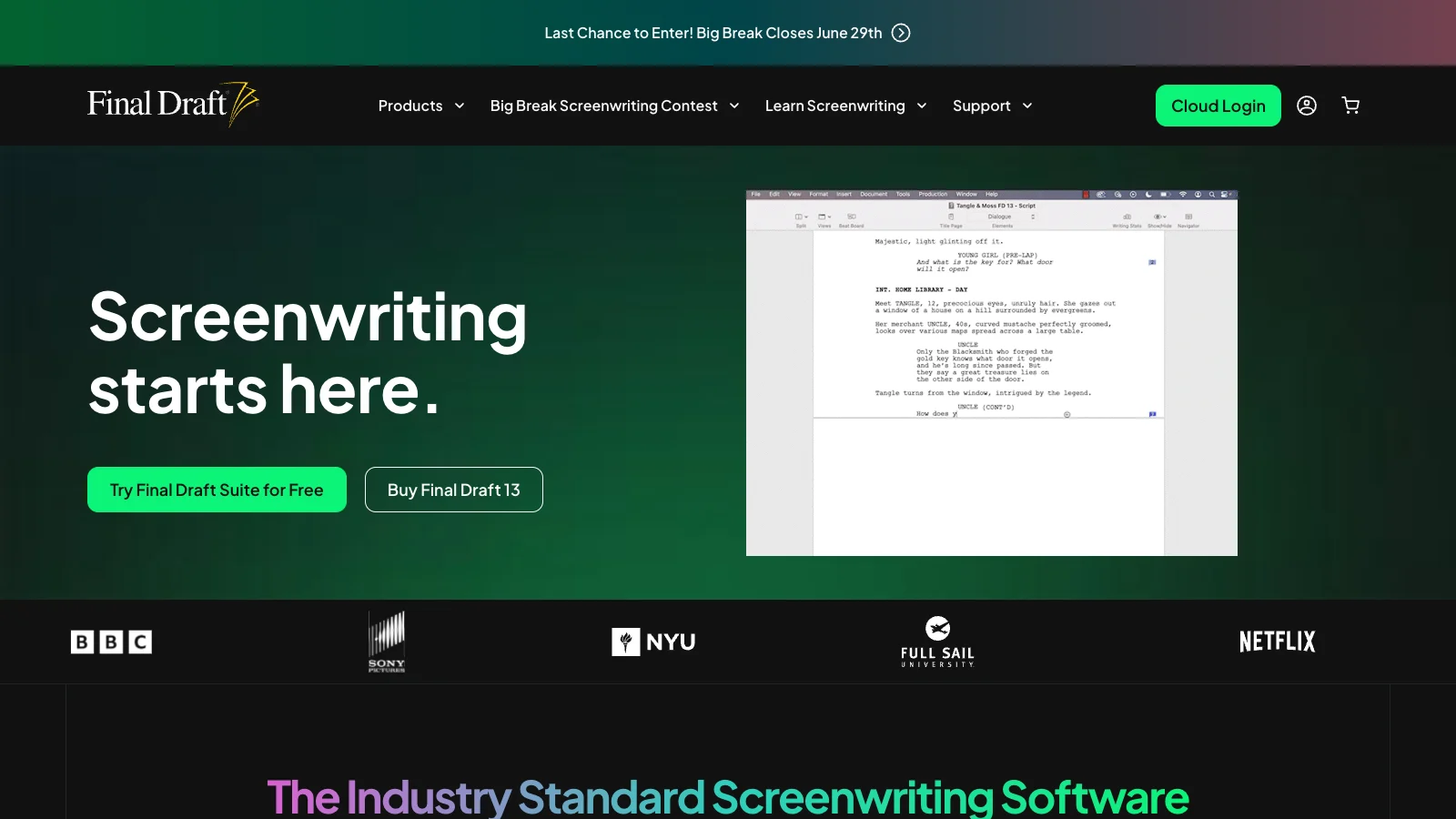Expand the Support menu

(x=993, y=106)
